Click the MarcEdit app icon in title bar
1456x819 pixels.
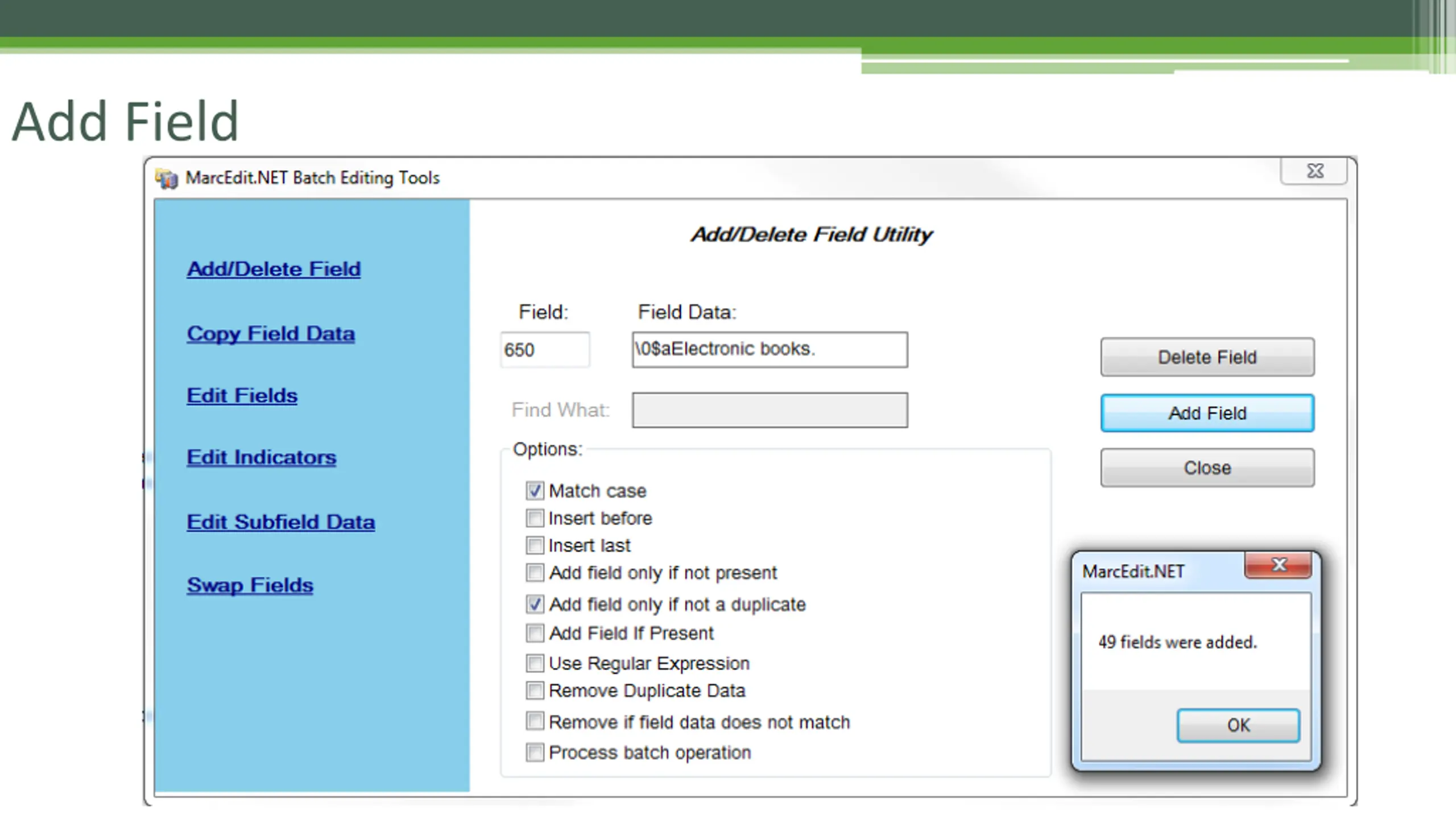pyautogui.click(x=167, y=179)
